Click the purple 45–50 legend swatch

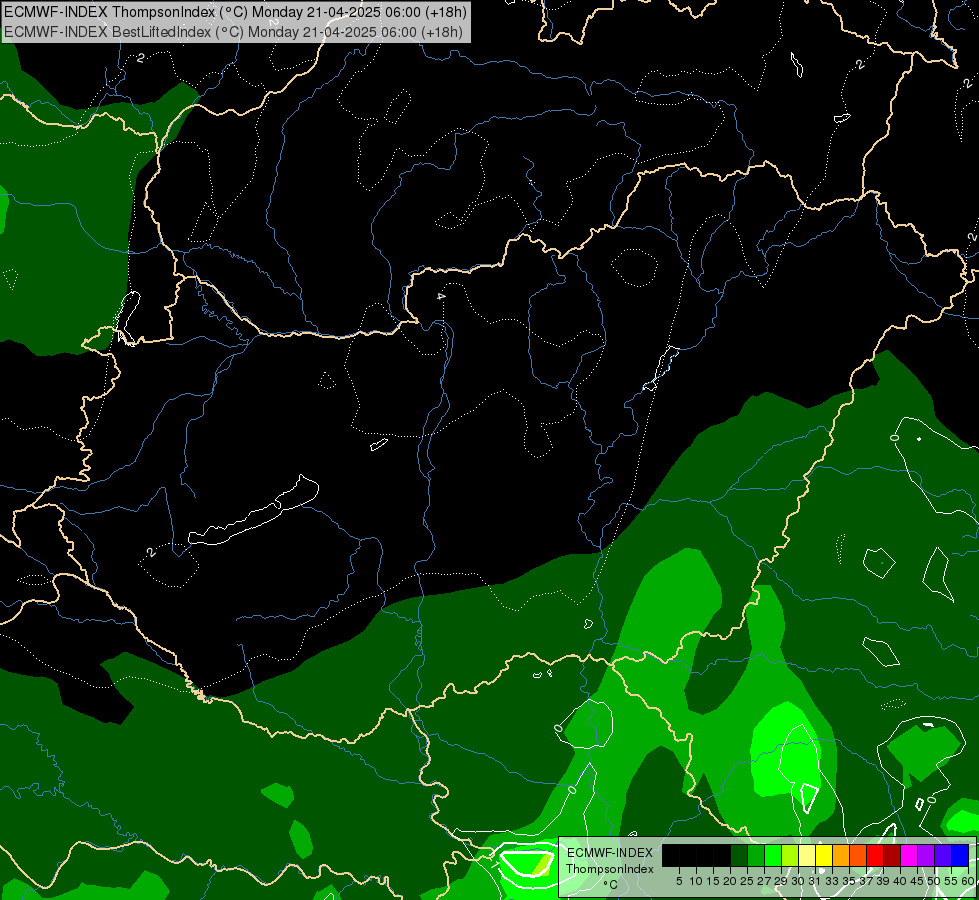(x=927, y=855)
